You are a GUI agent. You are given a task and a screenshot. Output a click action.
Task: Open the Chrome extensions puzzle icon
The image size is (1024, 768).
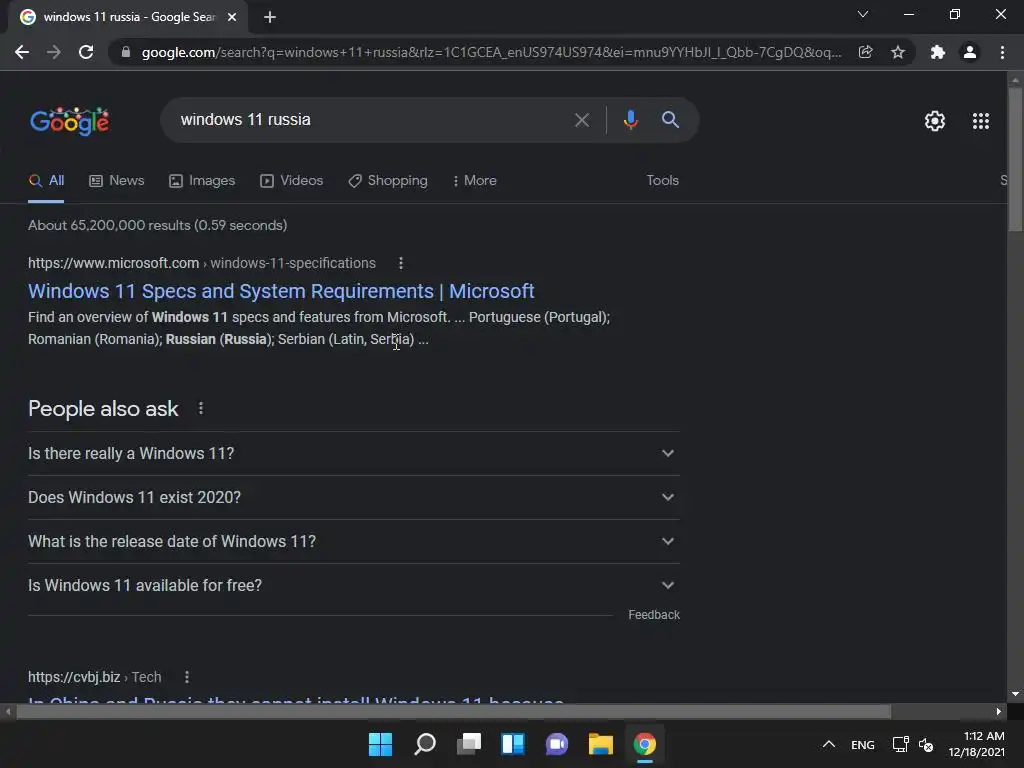click(x=938, y=52)
